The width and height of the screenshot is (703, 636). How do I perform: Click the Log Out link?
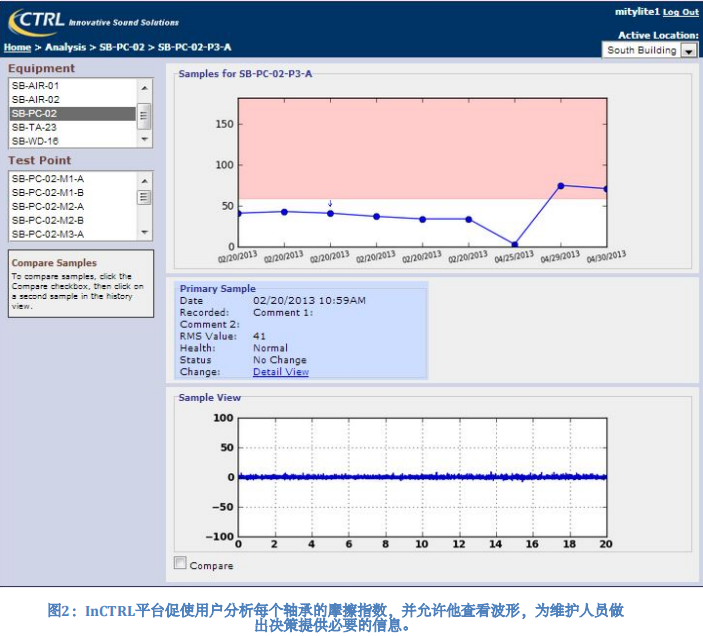pyautogui.click(x=680, y=12)
